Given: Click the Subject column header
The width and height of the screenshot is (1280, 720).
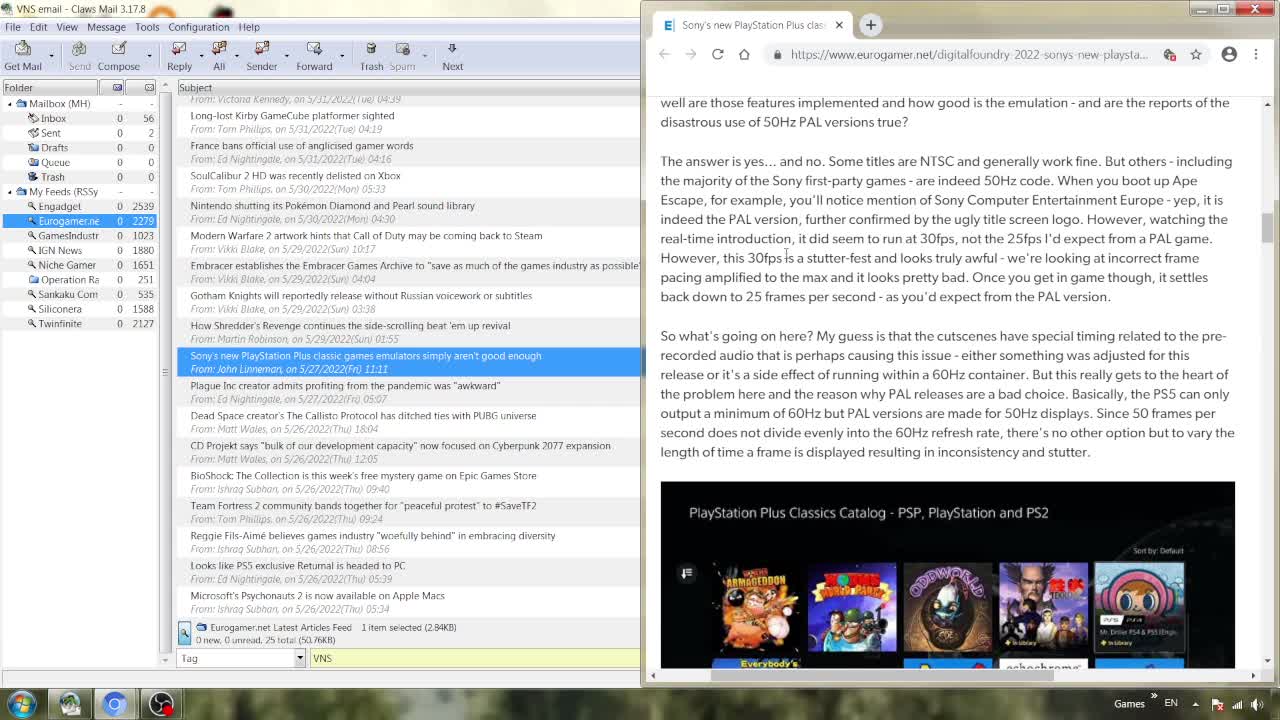Looking at the screenshot, I should tap(408, 88).
